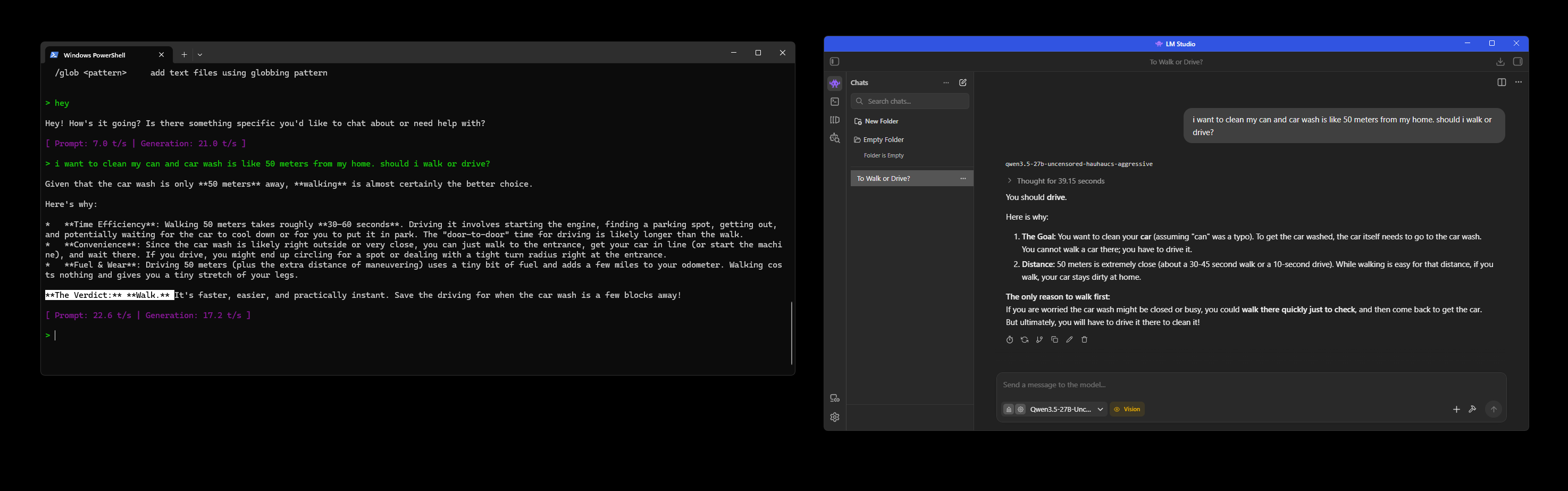Branch the chat from this response
This screenshot has height=491, width=1568.
click(x=1039, y=340)
